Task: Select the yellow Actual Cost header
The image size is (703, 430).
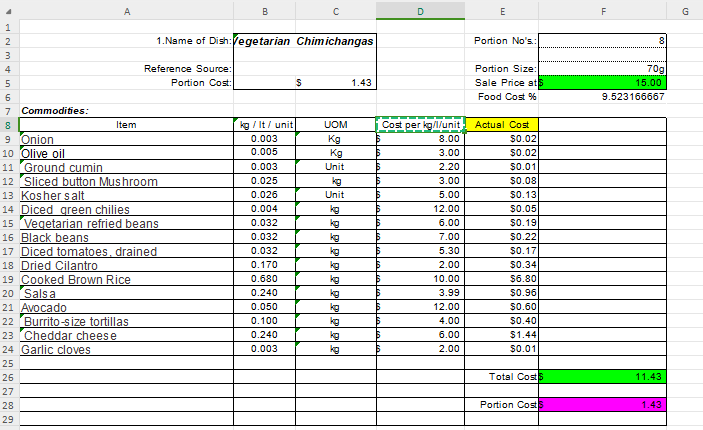Action: pos(502,125)
